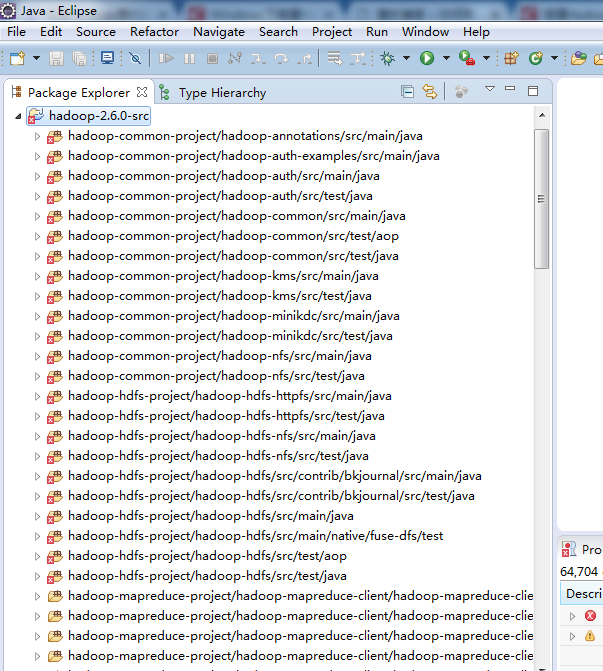Open the Project menu
Image resolution: width=603 pixels, height=671 pixels.
332,32
